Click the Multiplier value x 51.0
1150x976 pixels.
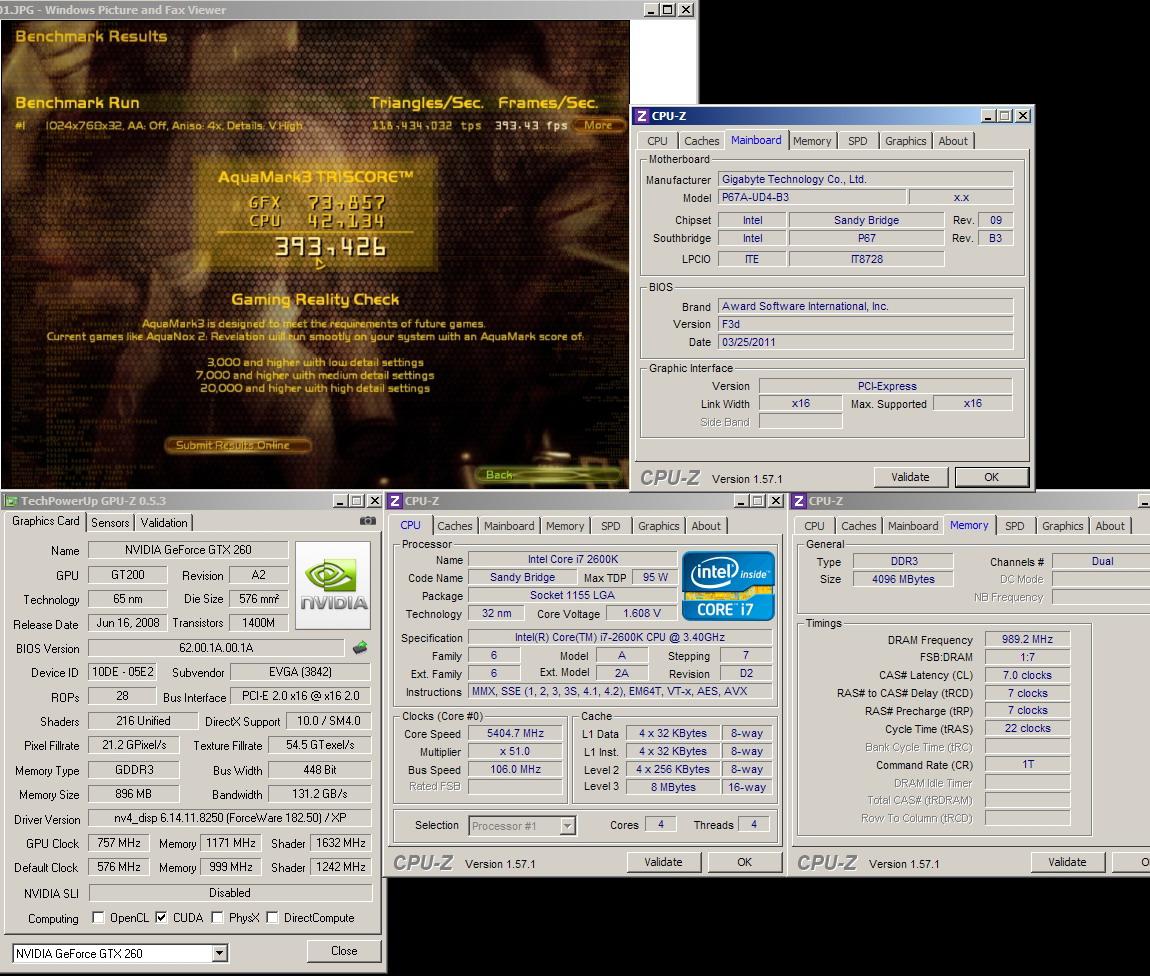516,751
